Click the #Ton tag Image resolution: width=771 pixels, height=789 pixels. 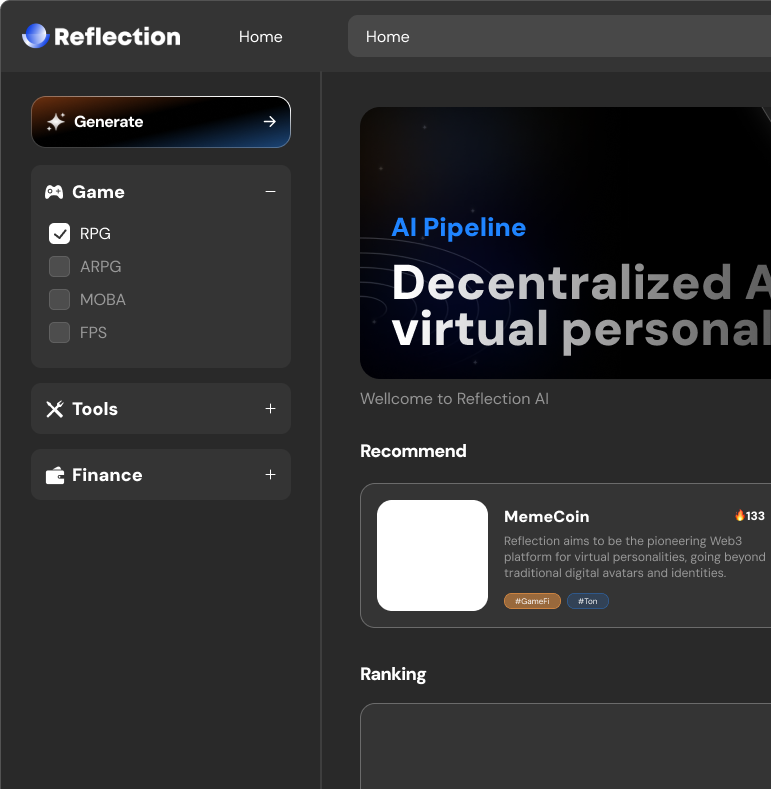point(588,601)
